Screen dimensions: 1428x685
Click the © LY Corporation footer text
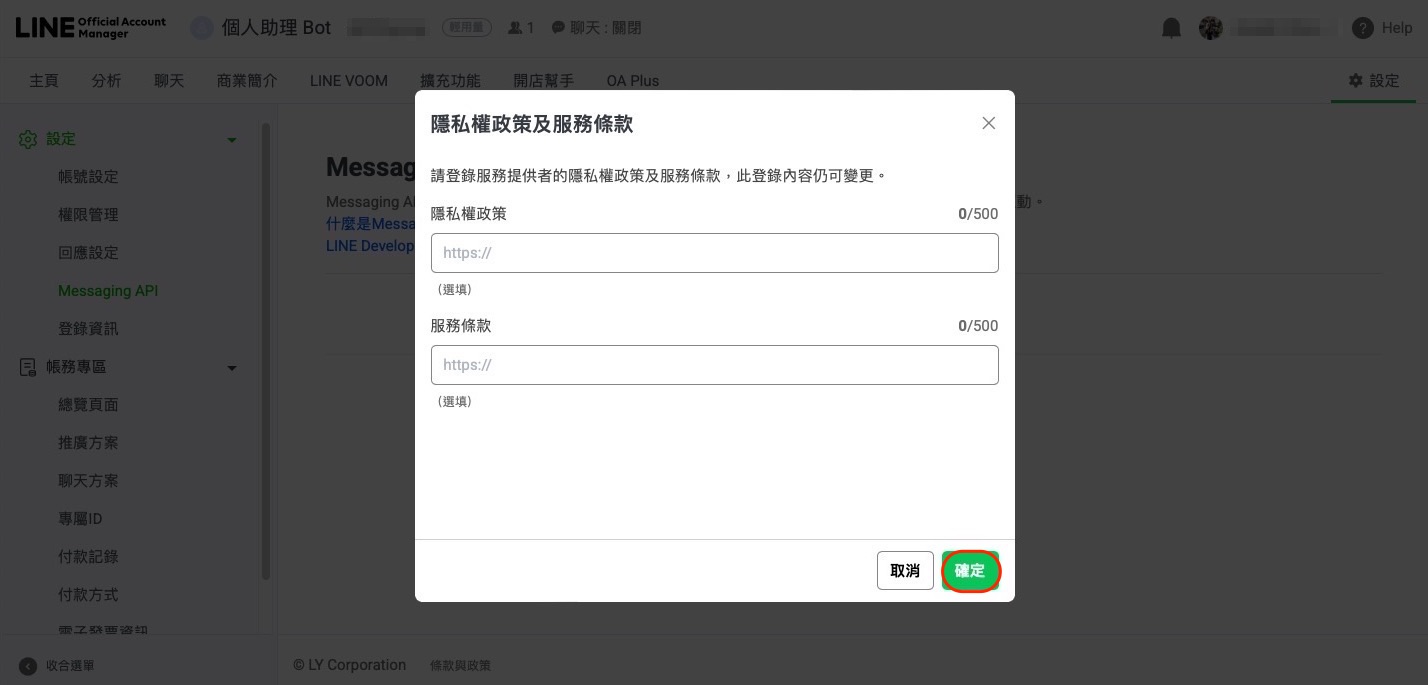[x=350, y=665]
